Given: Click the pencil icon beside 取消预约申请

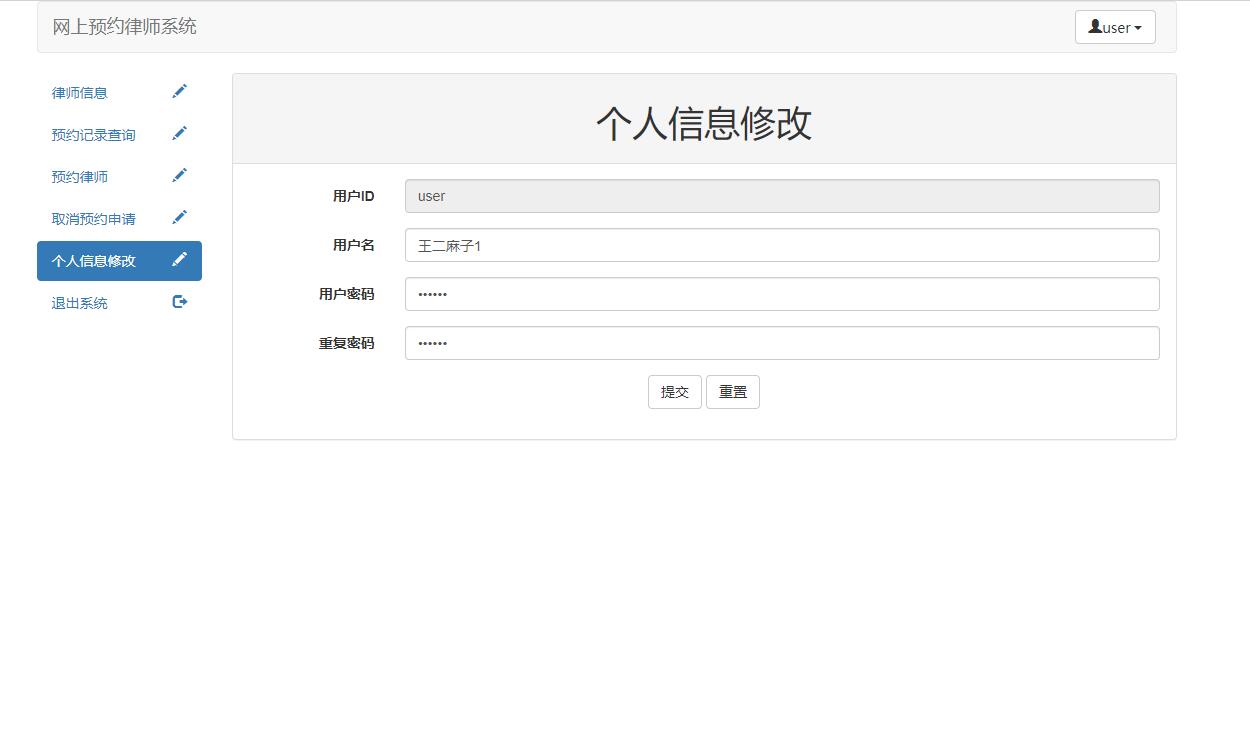Looking at the screenshot, I should coord(180,217).
